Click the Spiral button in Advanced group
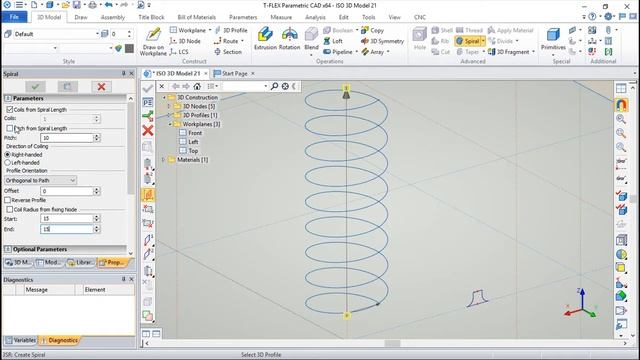Image resolution: width=640 pixels, height=360 pixels. (x=468, y=41)
